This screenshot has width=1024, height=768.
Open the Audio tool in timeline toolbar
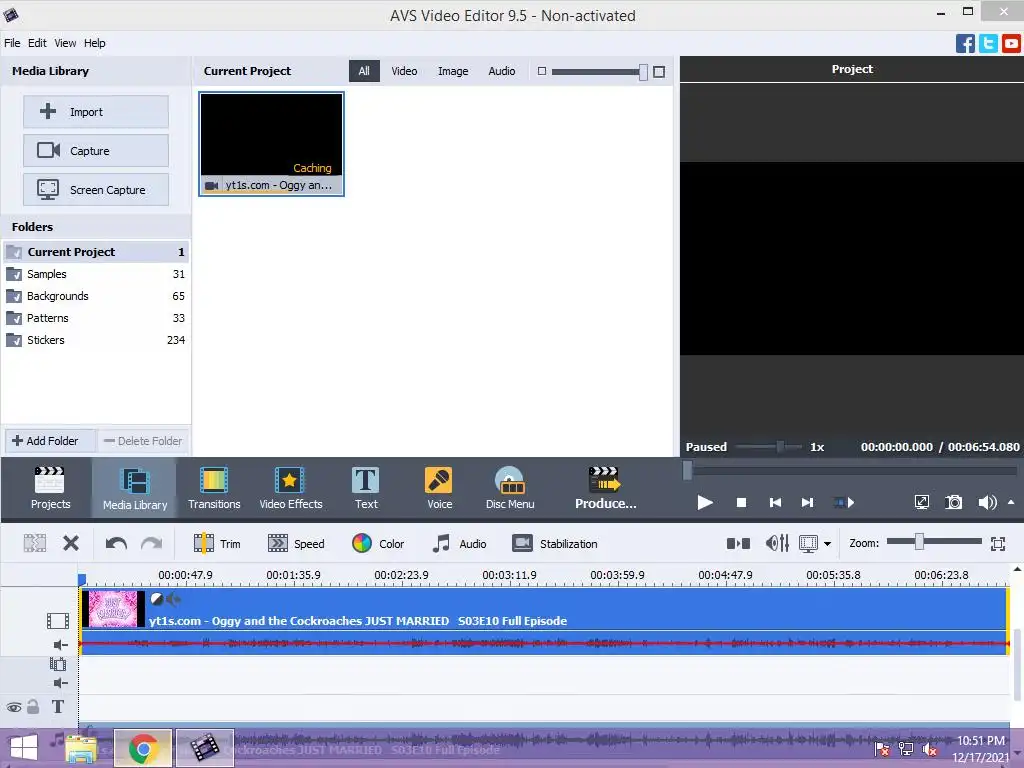pyautogui.click(x=460, y=543)
